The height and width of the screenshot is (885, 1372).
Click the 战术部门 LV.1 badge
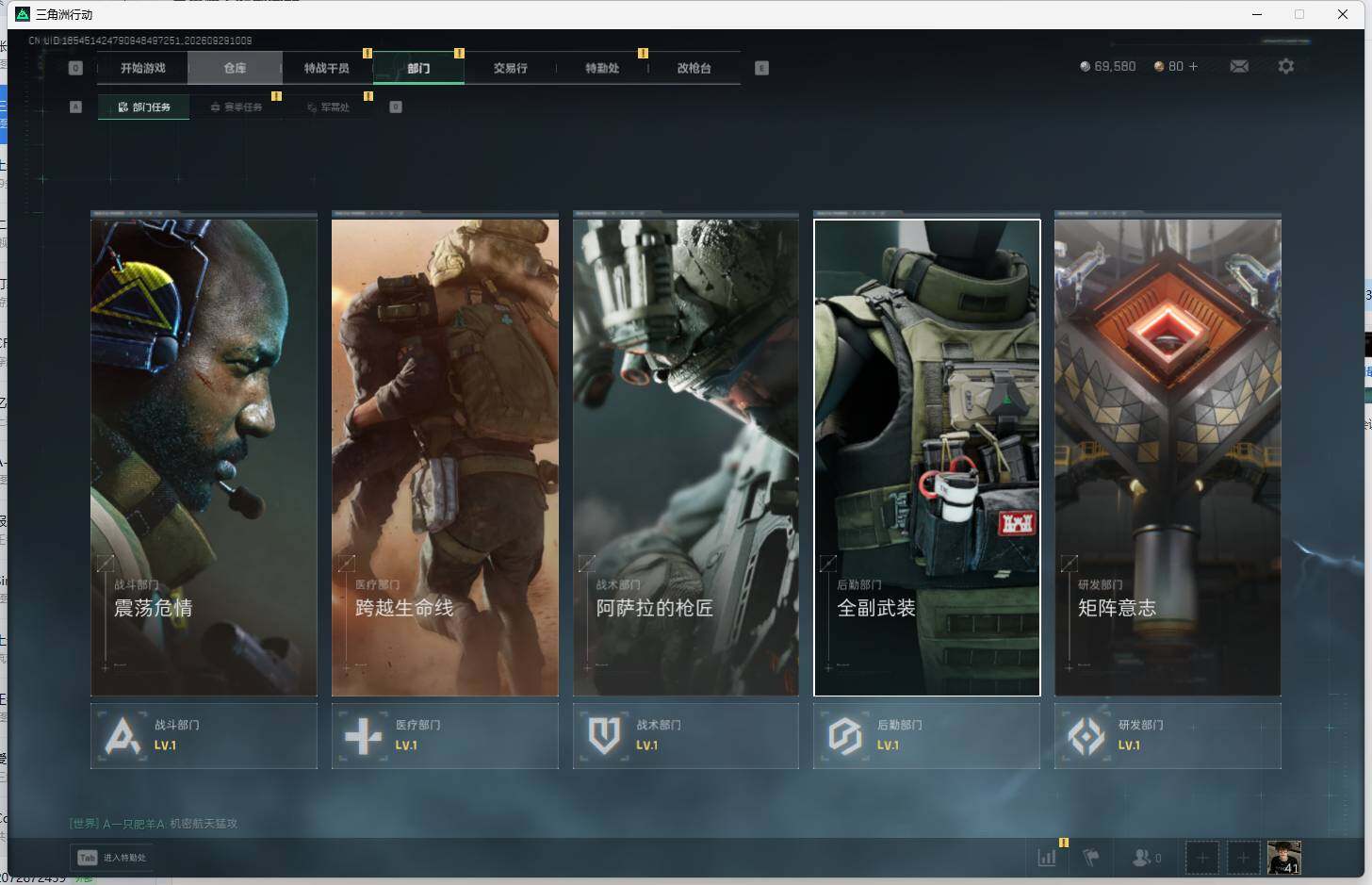click(686, 736)
